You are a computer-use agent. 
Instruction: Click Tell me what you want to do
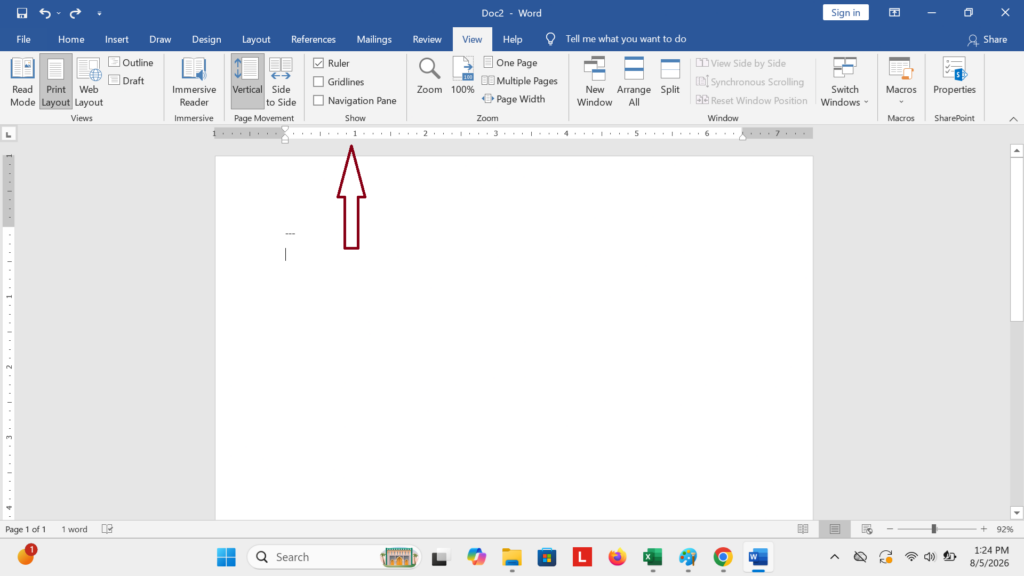625,39
